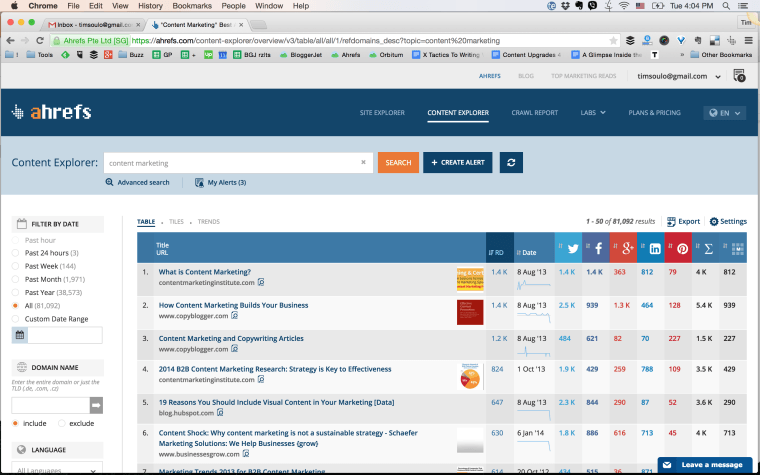Sort results by the Pinterest column icon
Viewport: 760px width, 475px height.
(x=682, y=249)
